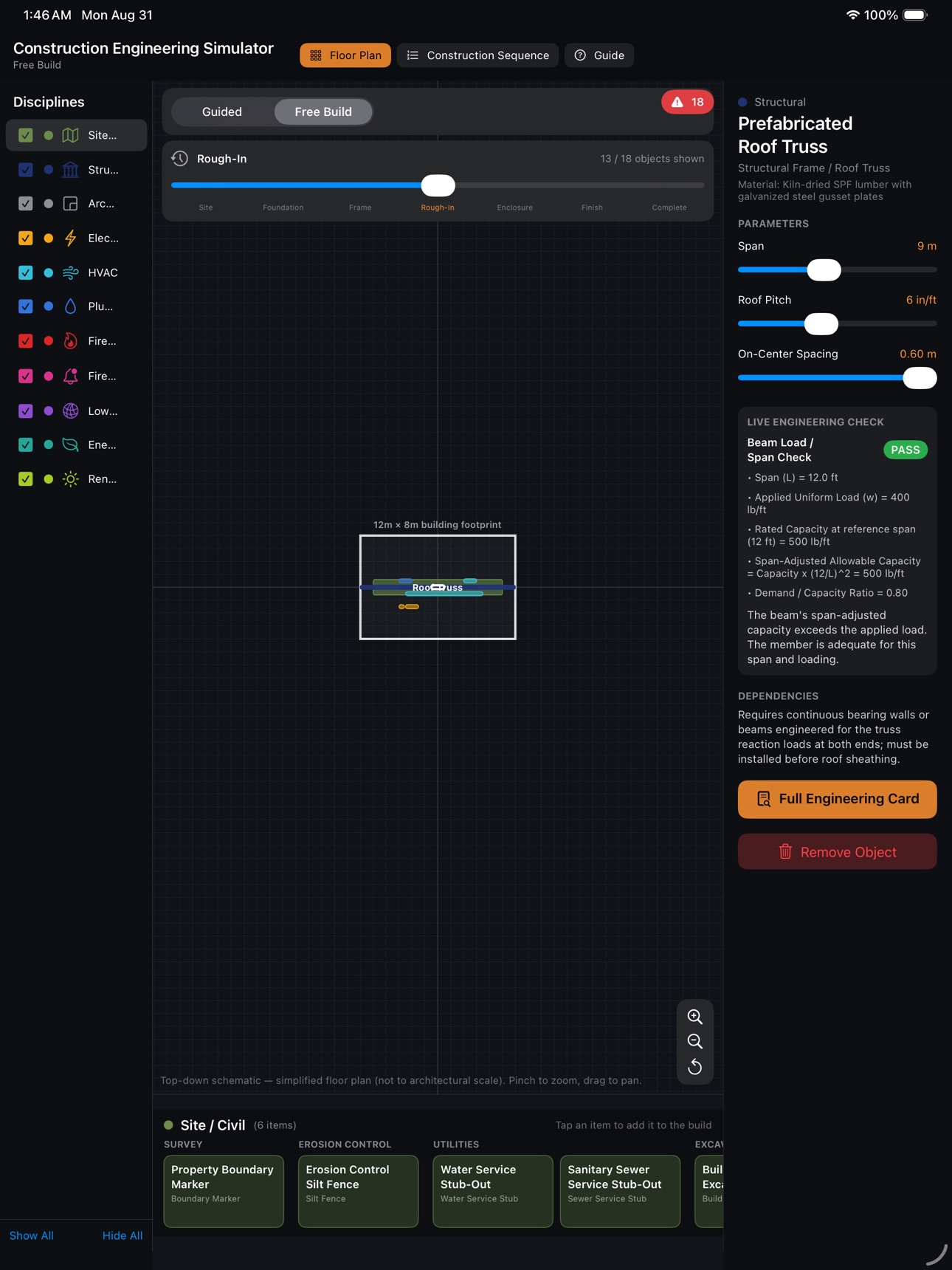Open the Construction Sequence tab
The height and width of the screenshot is (1270, 952).
477,55
